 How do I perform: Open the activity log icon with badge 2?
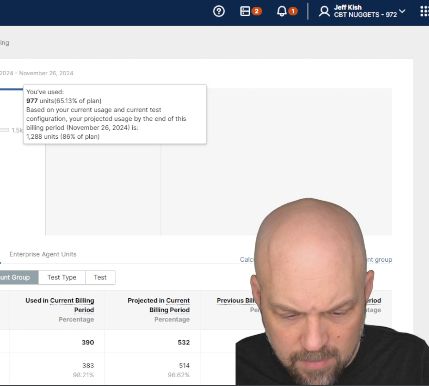(x=245, y=11)
